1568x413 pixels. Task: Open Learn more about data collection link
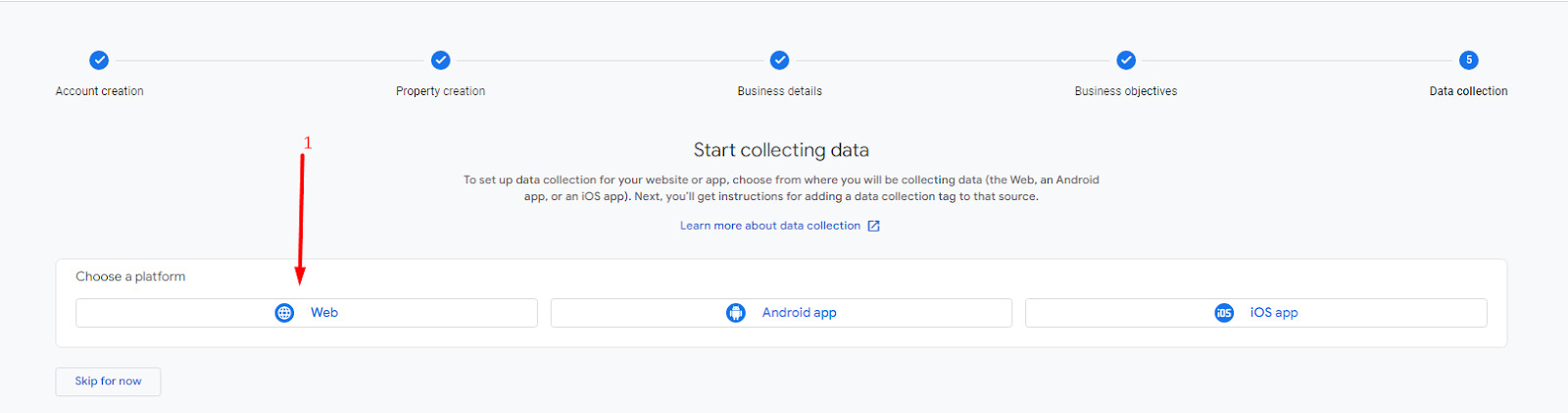tap(770, 226)
